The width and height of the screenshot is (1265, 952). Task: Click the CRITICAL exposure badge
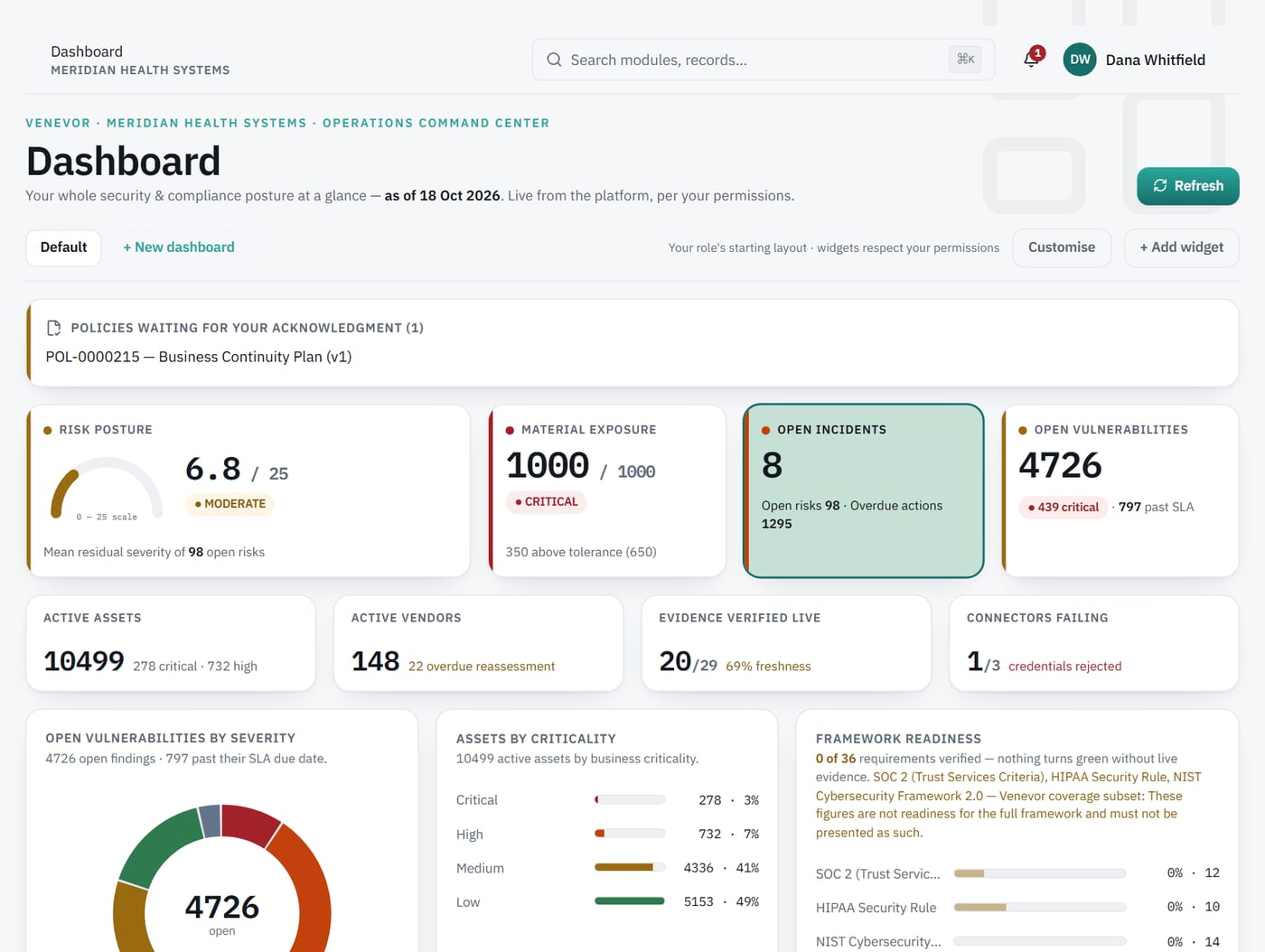[547, 502]
